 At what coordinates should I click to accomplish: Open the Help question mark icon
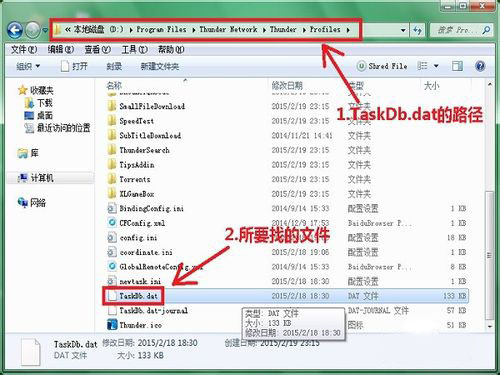pyautogui.click(x=480, y=66)
